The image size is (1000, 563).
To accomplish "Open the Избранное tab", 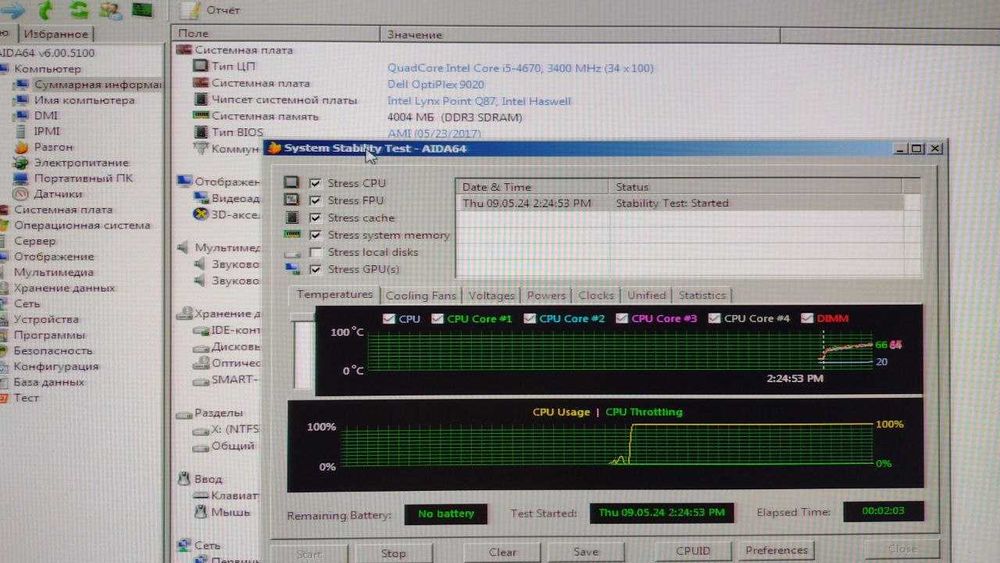I will point(56,34).
